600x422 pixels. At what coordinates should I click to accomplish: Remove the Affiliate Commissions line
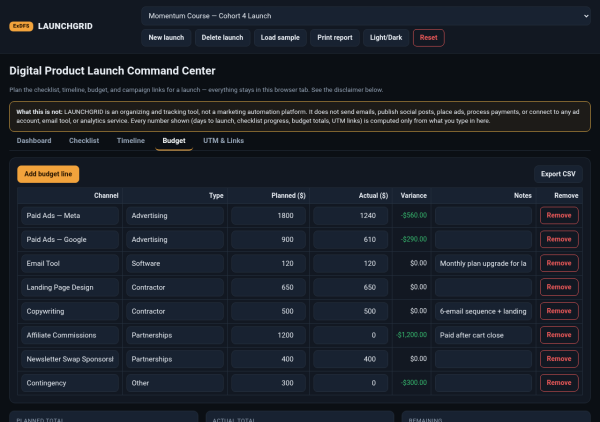tap(559, 335)
